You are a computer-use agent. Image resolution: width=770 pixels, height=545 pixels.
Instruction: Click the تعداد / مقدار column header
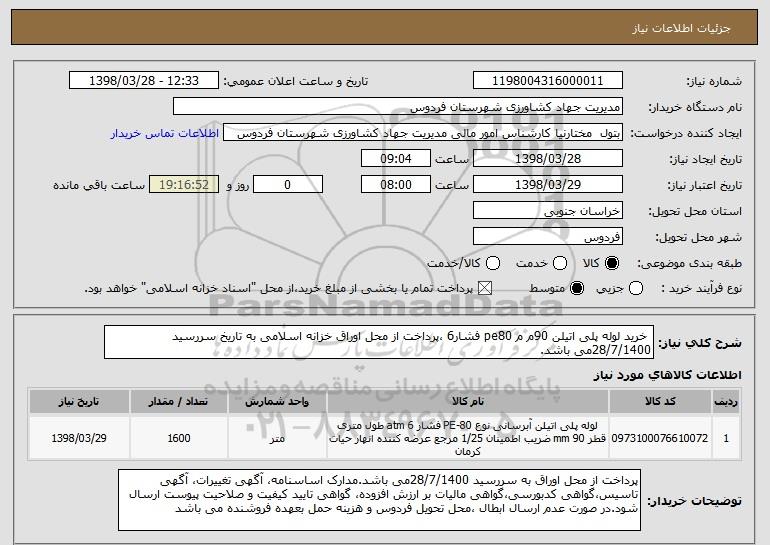[x=179, y=402]
